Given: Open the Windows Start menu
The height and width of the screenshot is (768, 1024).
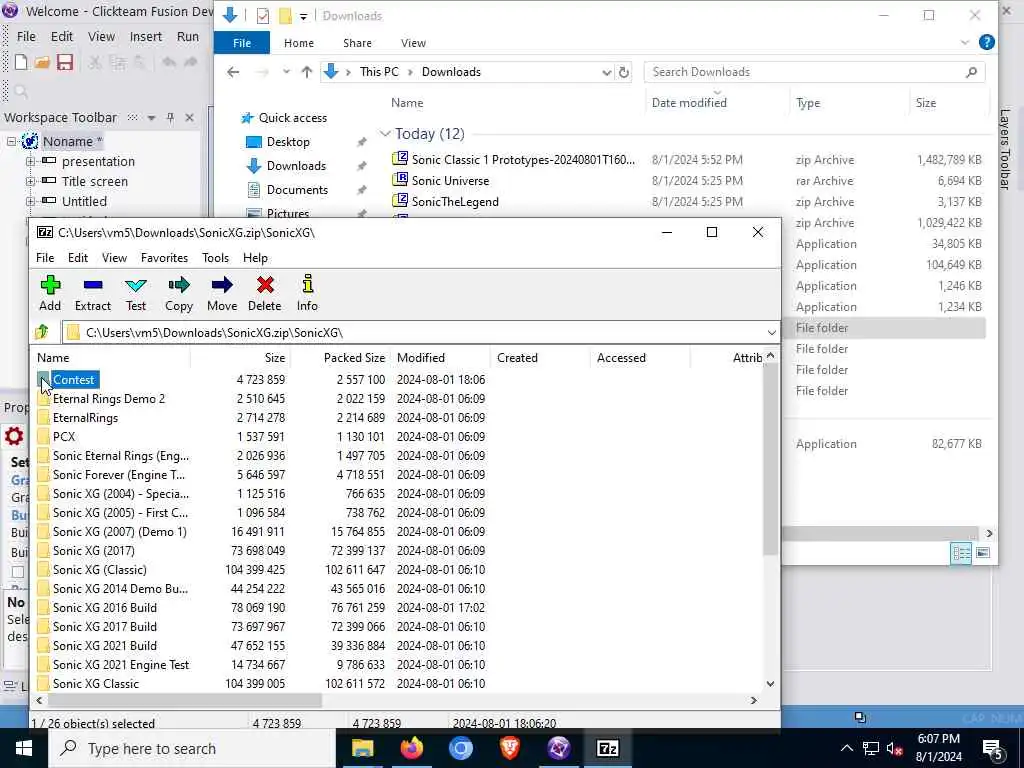Looking at the screenshot, I should [x=24, y=748].
